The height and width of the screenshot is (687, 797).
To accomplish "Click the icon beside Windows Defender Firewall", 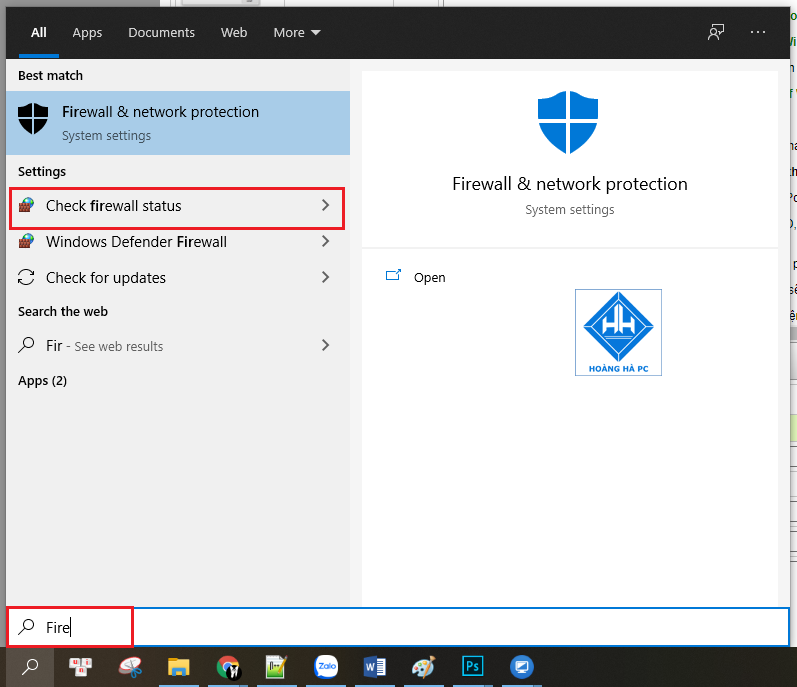I will pyautogui.click(x=26, y=241).
